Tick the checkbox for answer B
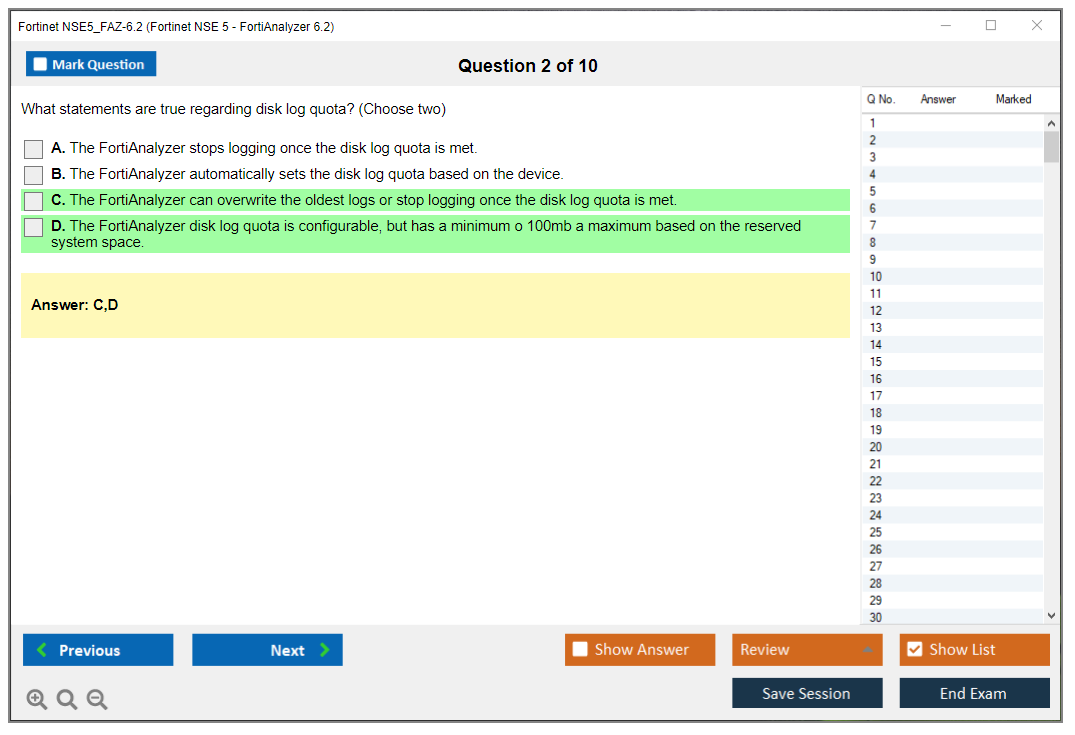This screenshot has height=735, width=1075. [x=34, y=175]
